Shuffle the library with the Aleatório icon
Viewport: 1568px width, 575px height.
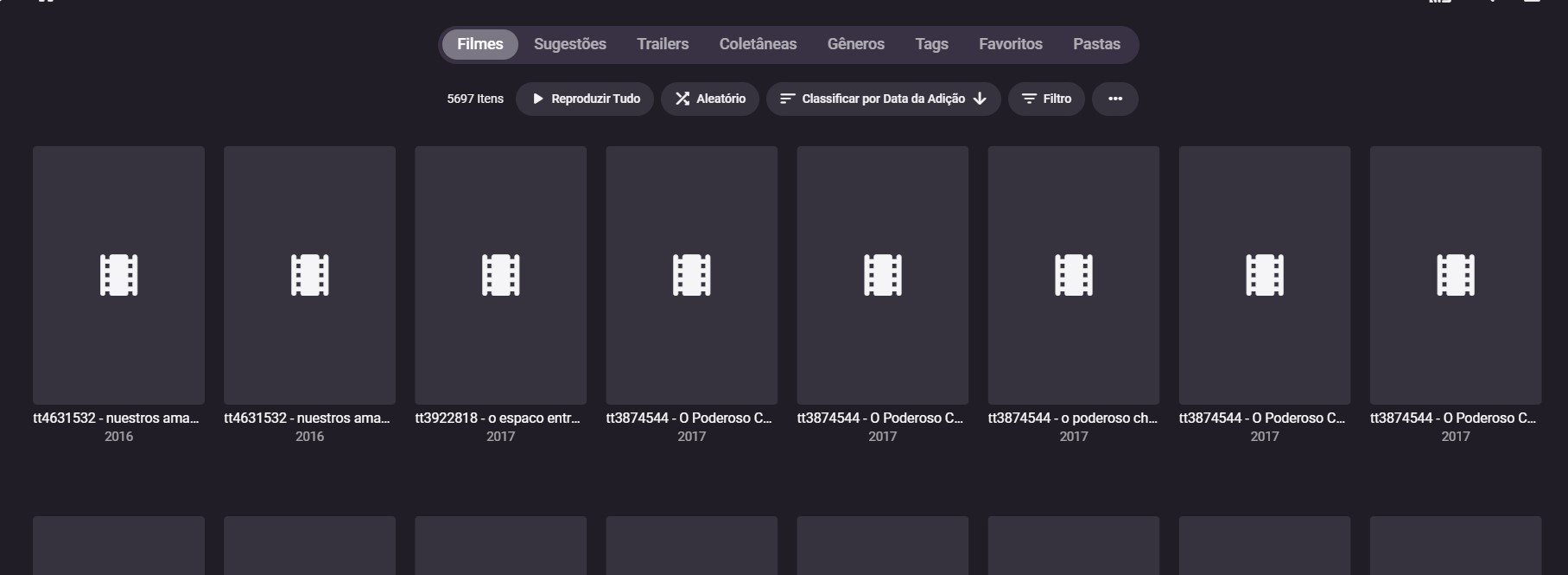tap(682, 99)
